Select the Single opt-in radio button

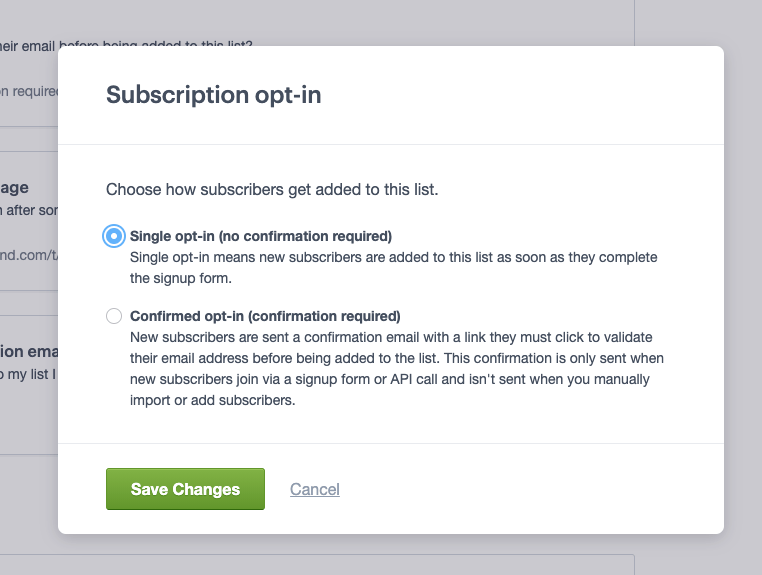(x=114, y=236)
